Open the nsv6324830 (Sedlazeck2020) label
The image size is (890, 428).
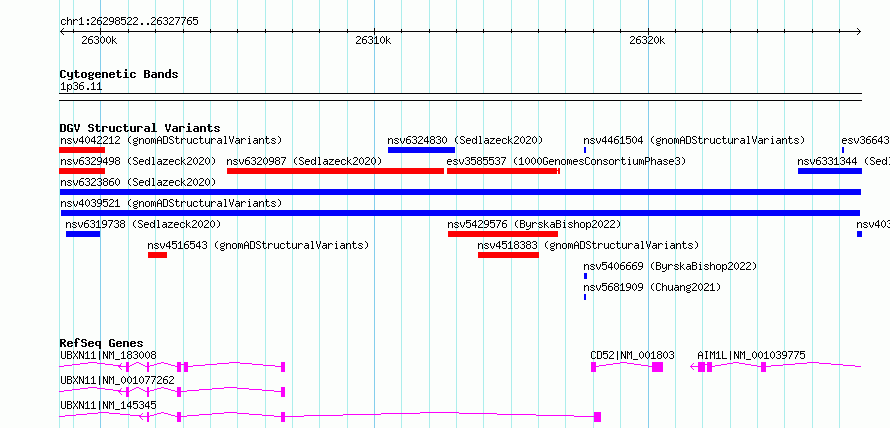[465, 140]
